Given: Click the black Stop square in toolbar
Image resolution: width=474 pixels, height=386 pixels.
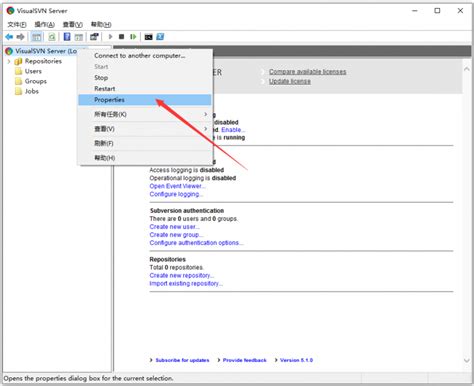Looking at the screenshot, I should pyautogui.click(x=121, y=37).
